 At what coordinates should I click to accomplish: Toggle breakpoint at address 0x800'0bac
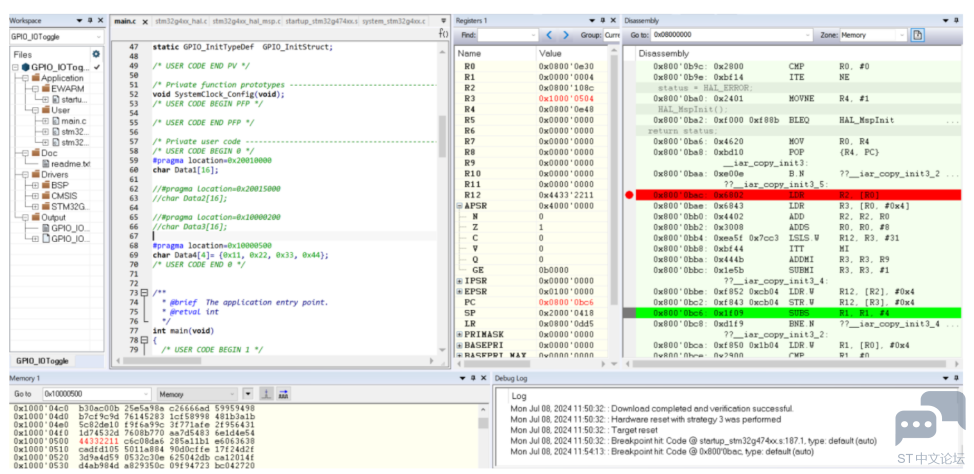(629, 195)
